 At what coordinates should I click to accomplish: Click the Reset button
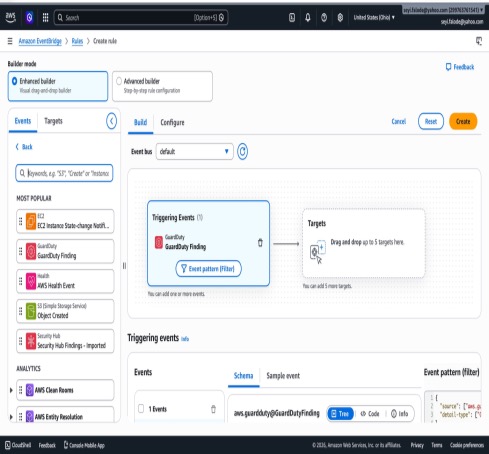click(431, 121)
